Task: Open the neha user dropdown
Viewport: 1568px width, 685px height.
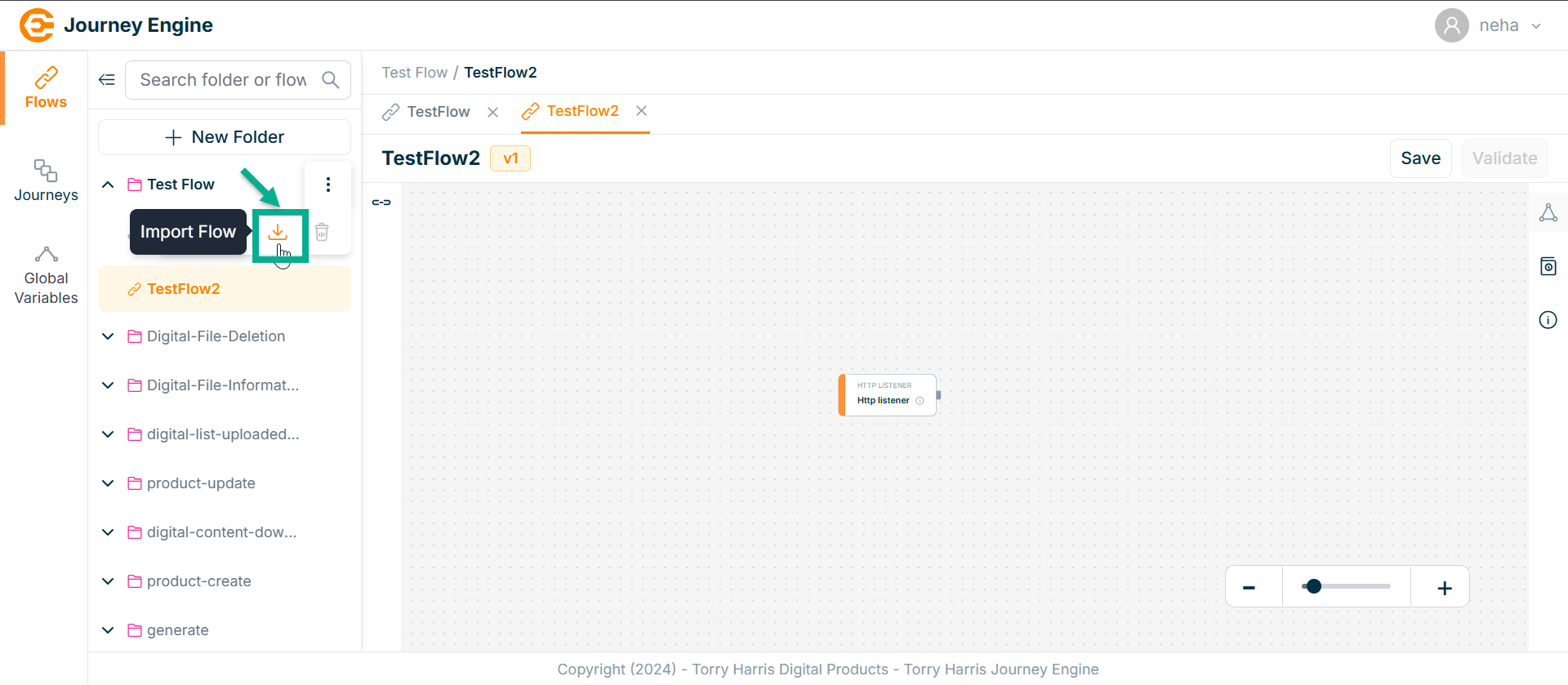Action: coord(1535,26)
